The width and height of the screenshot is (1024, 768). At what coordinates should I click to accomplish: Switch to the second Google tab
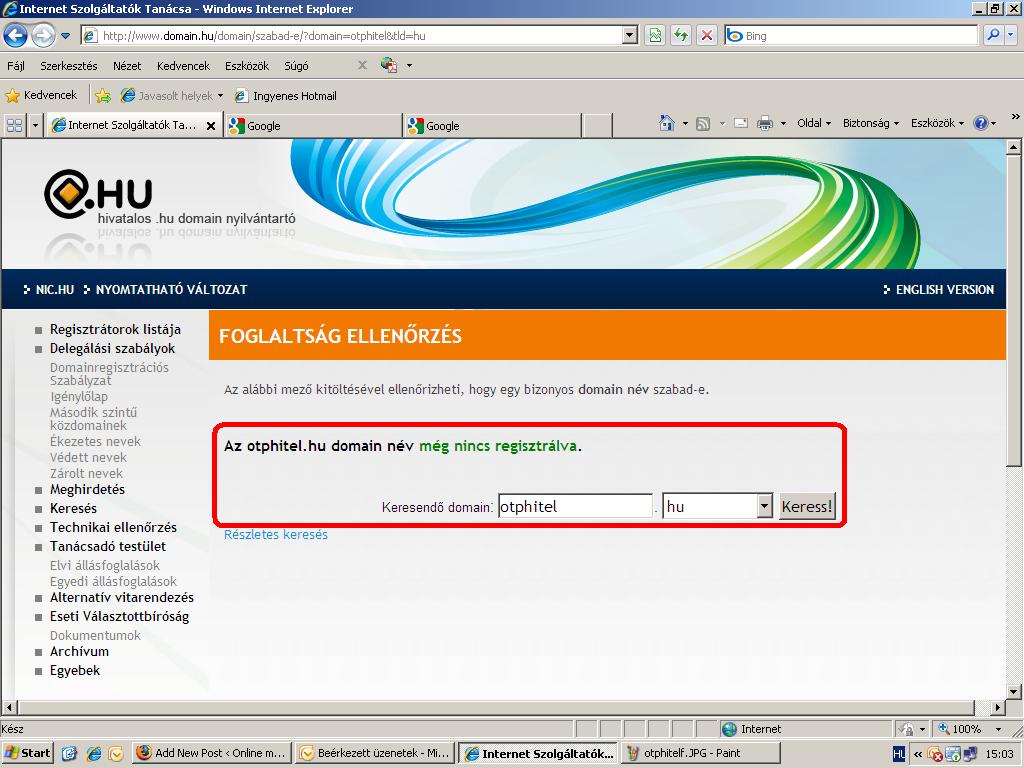pos(490,126)
